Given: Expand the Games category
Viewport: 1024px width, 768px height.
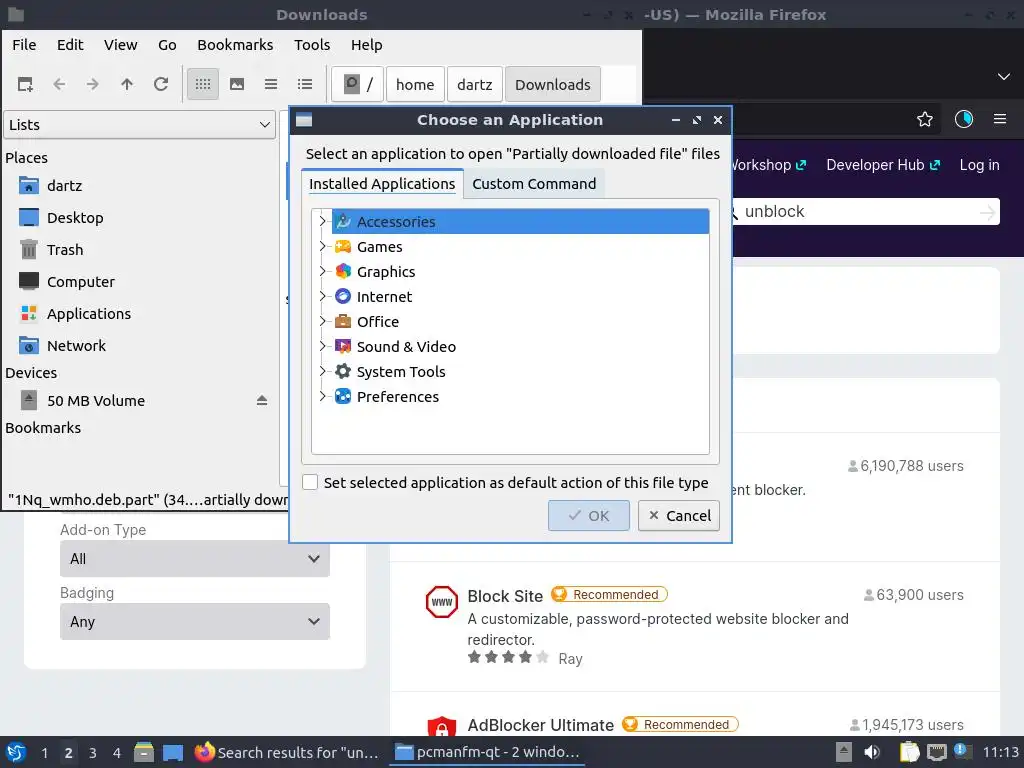Looking at the screenshot, I should 322,246.
